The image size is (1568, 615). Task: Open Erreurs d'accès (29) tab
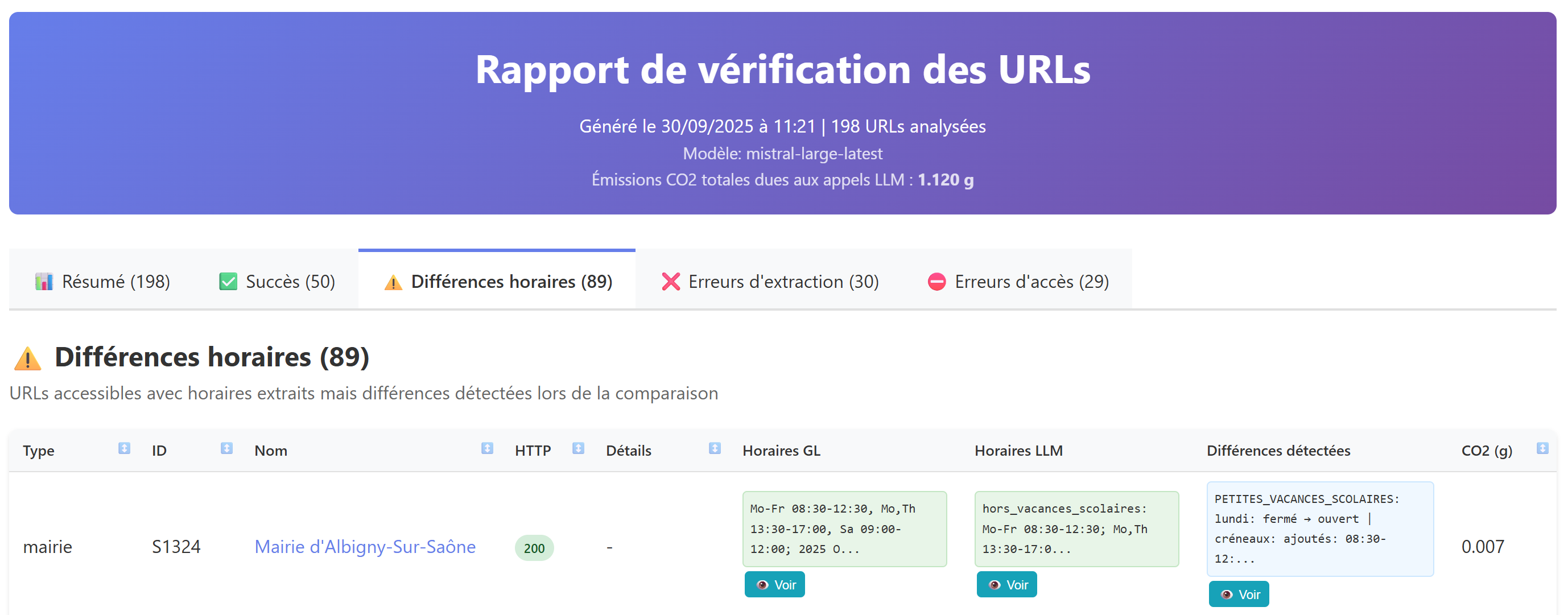(1018, 282)
